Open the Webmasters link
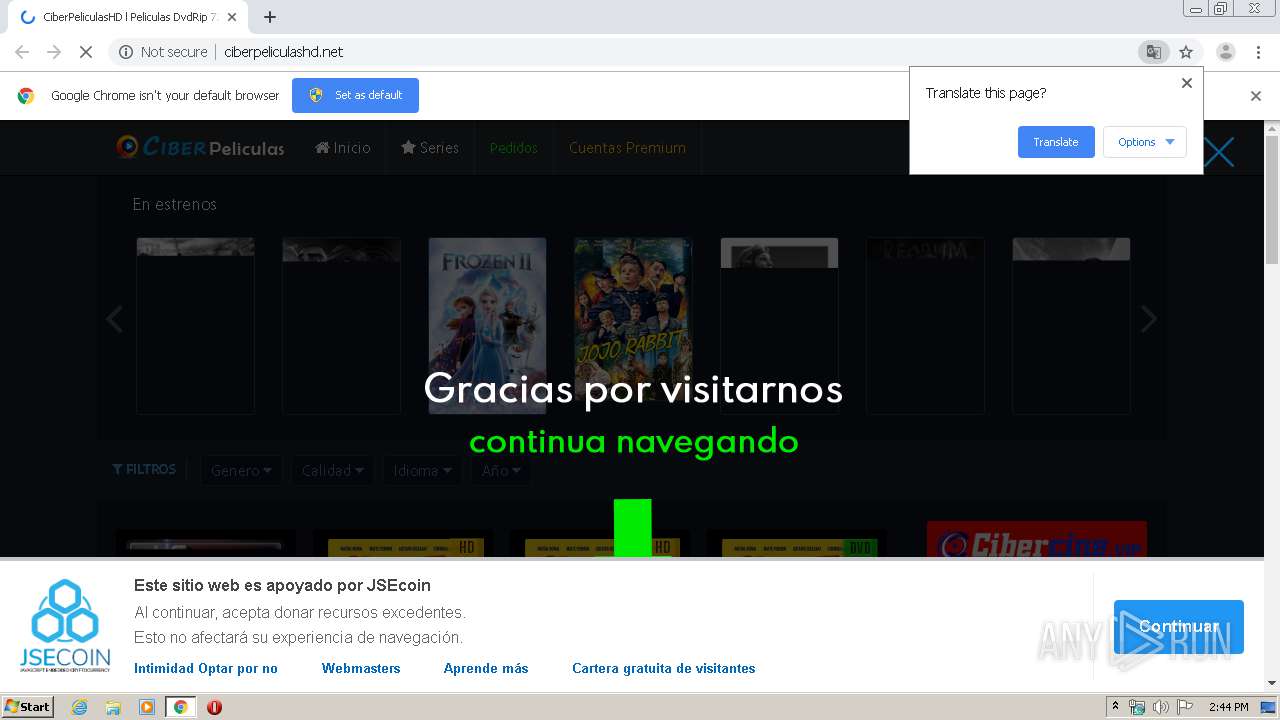Viewport: 1280px width, 720px height. pyautogui.click(x=361, y=668)
